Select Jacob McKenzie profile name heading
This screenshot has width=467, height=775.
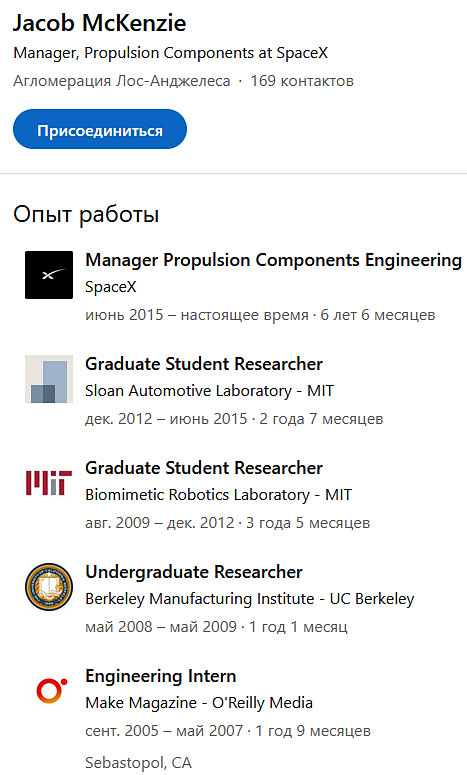tap(99, 23)
